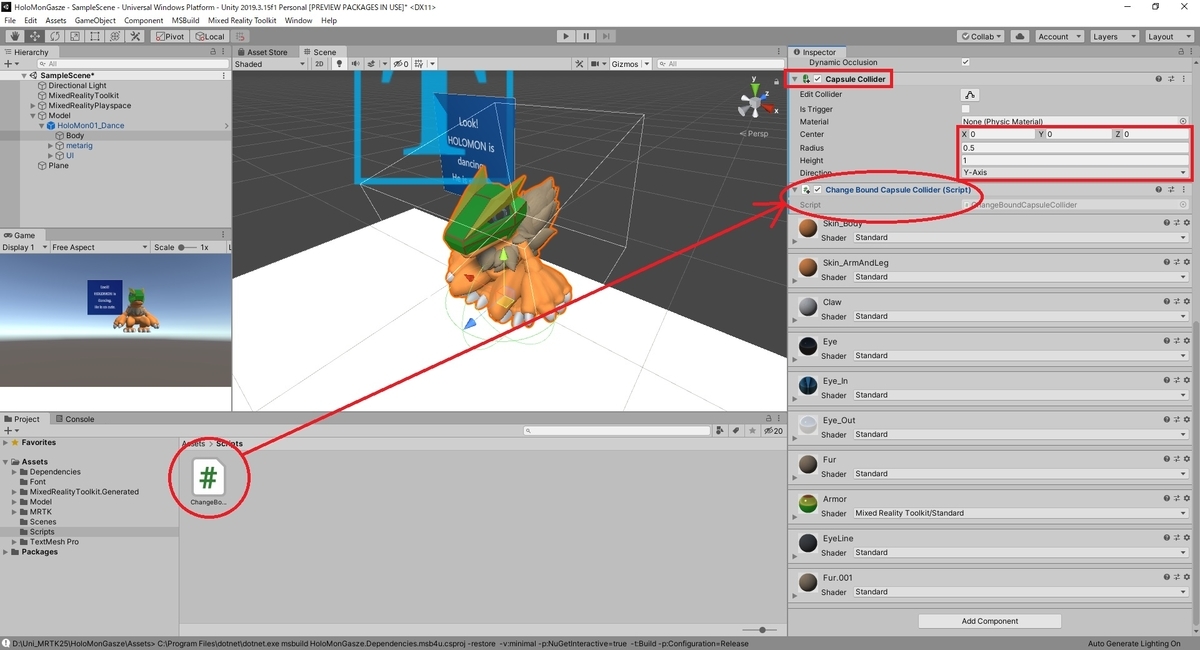Search project by type icon
This screenshot has height=650, width=1200.
pyautogui.click(x=720, y=431)
